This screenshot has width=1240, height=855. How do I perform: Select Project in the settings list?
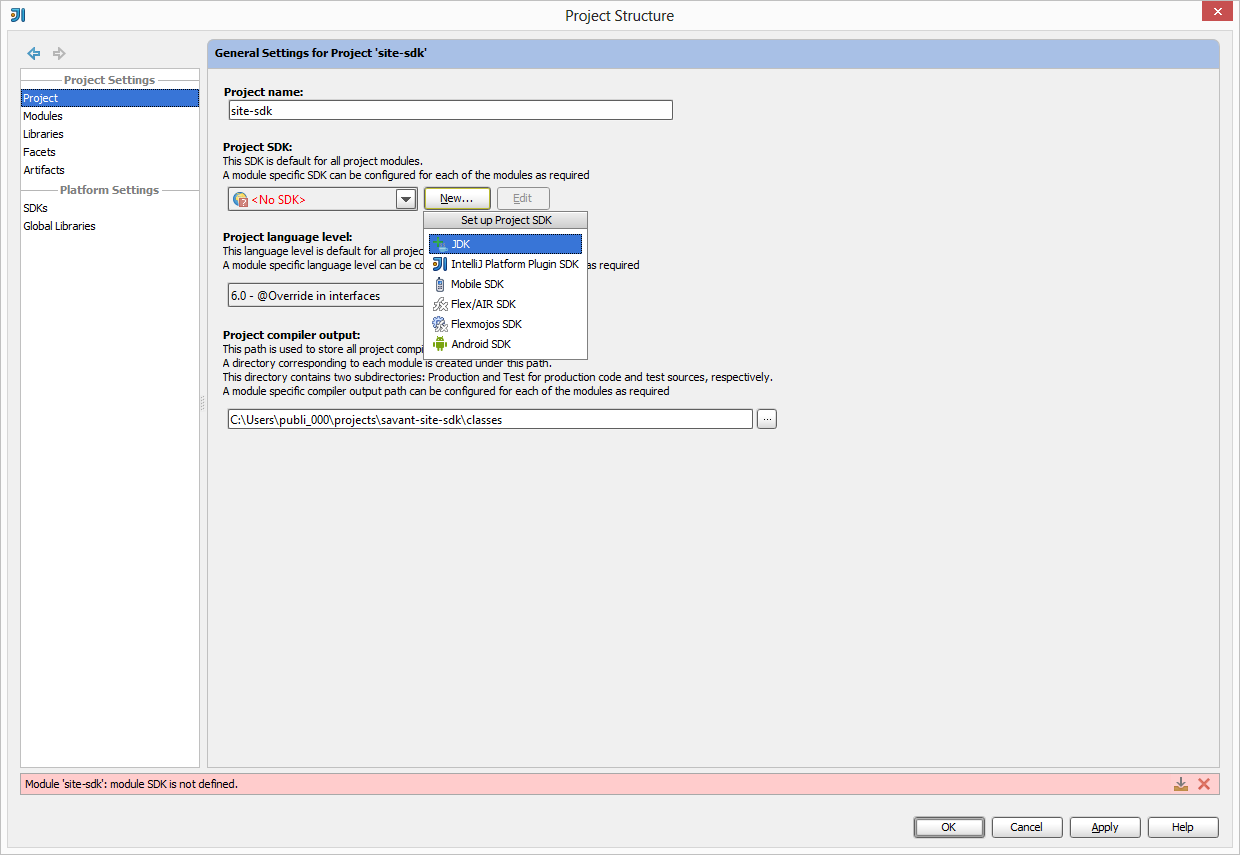click(110, 98)
